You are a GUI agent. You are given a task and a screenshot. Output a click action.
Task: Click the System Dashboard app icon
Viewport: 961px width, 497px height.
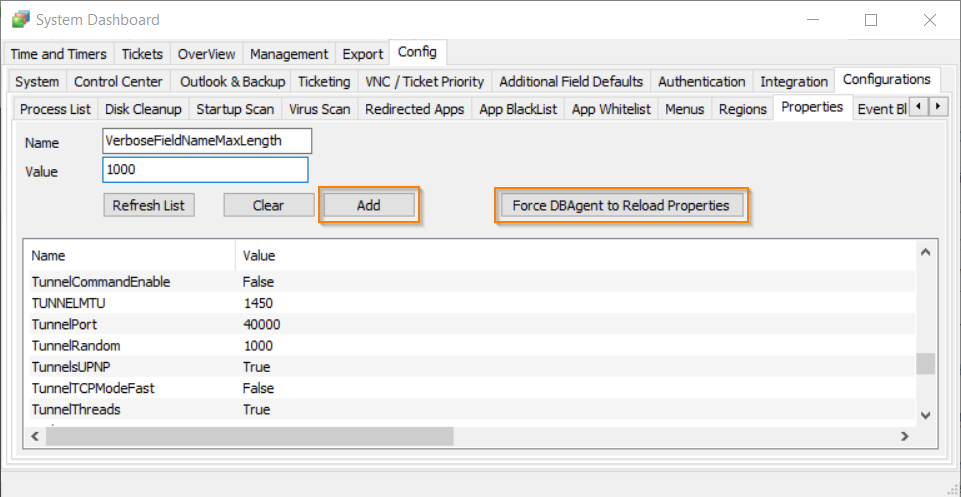[x=20, y=20]
